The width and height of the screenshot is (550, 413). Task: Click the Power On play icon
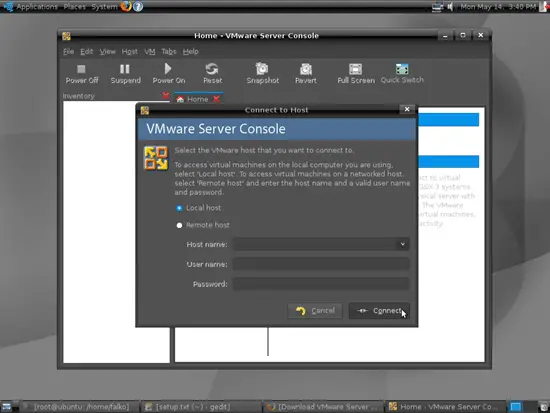point(168,68)
